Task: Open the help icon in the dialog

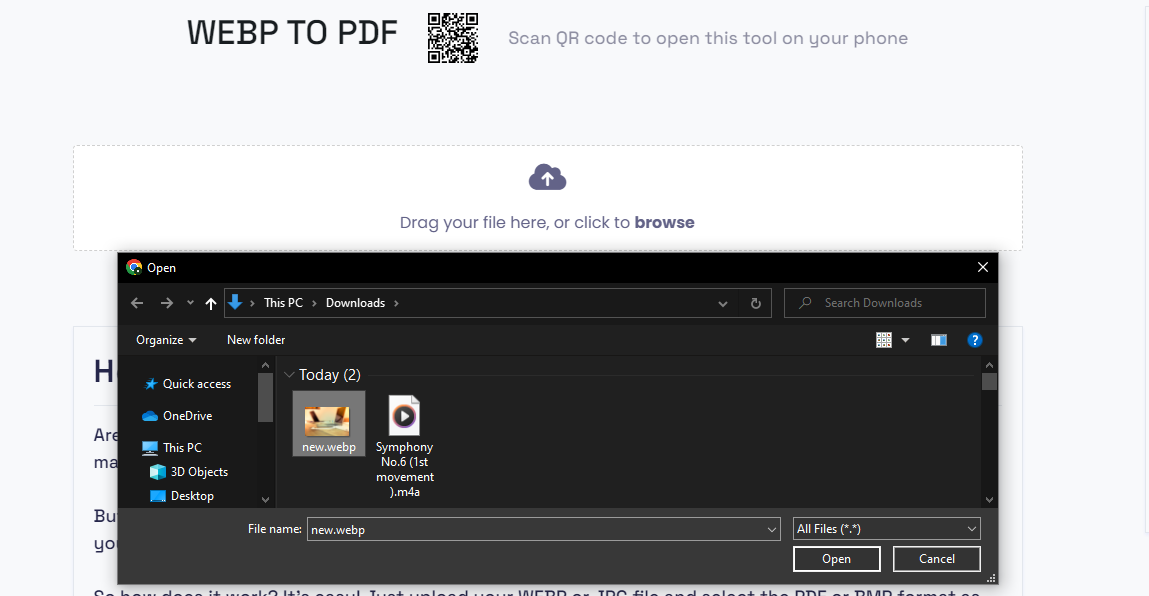Action: (975, 339)
